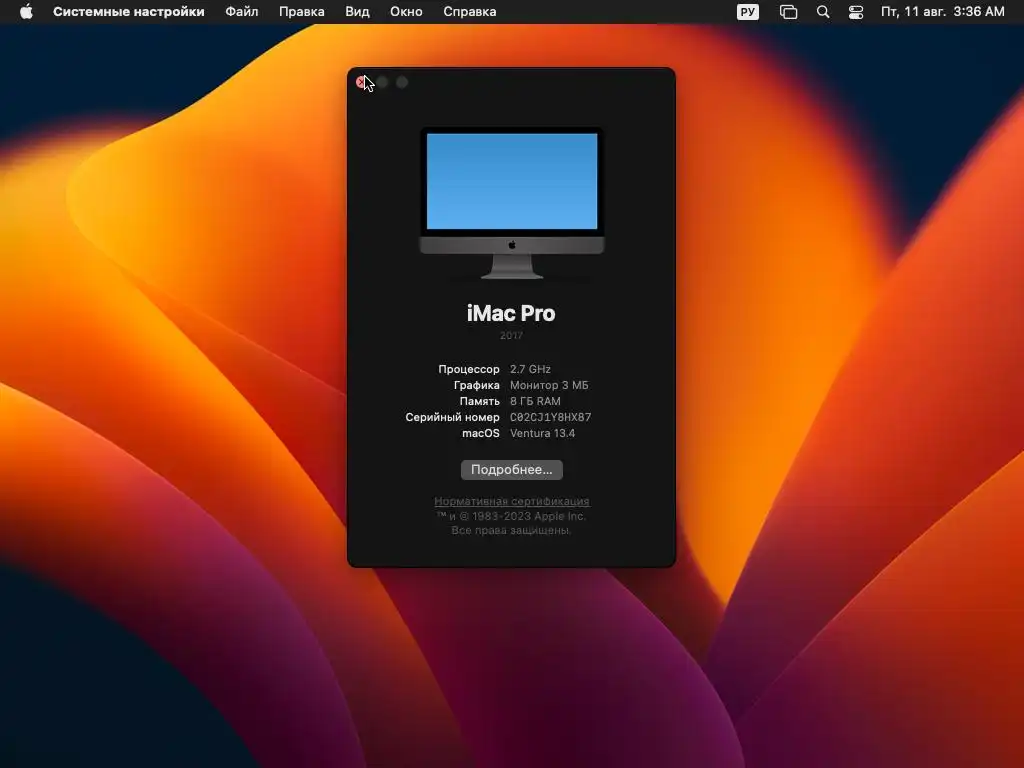Viewport: 1024px width, 768px height.
Task: Open Spotlight search magnifier
Action: (x=823, y=12)
